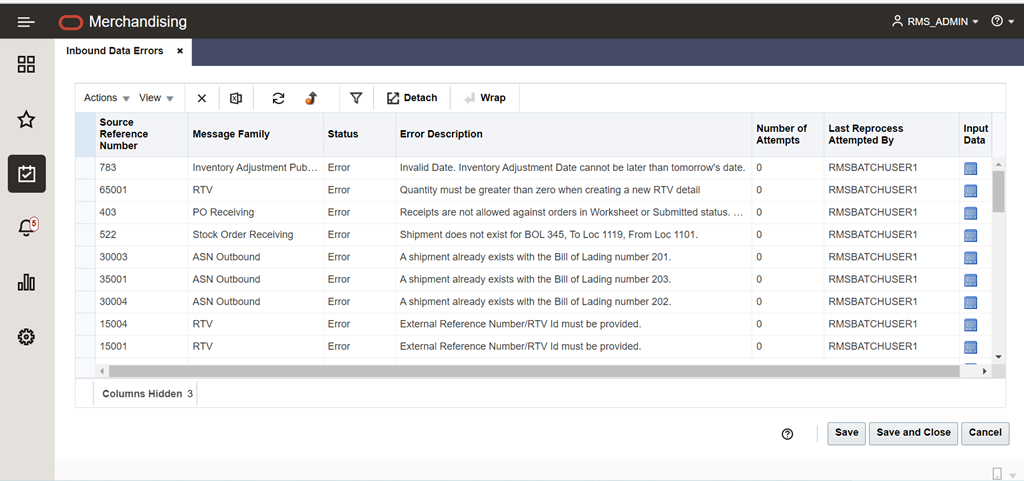The width and height of the screenshot is (1024, 481).
Task: Expand the View dropdown menu
Action: [x=156, y=98]
